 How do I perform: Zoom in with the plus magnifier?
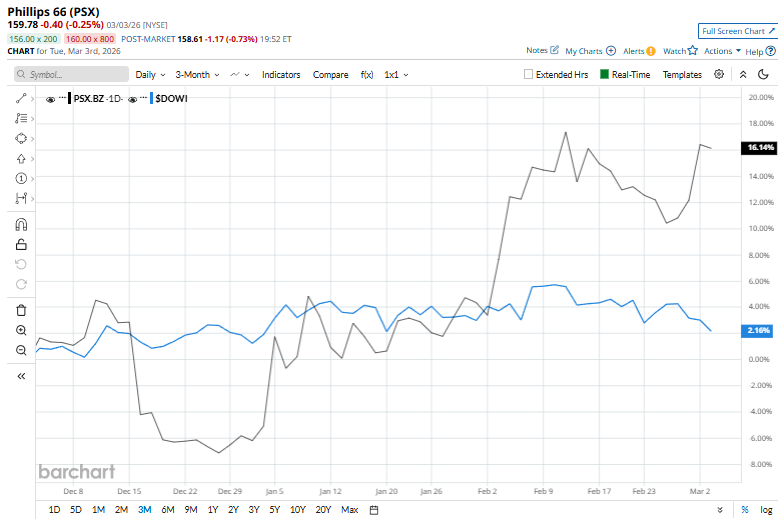(21, 330)
